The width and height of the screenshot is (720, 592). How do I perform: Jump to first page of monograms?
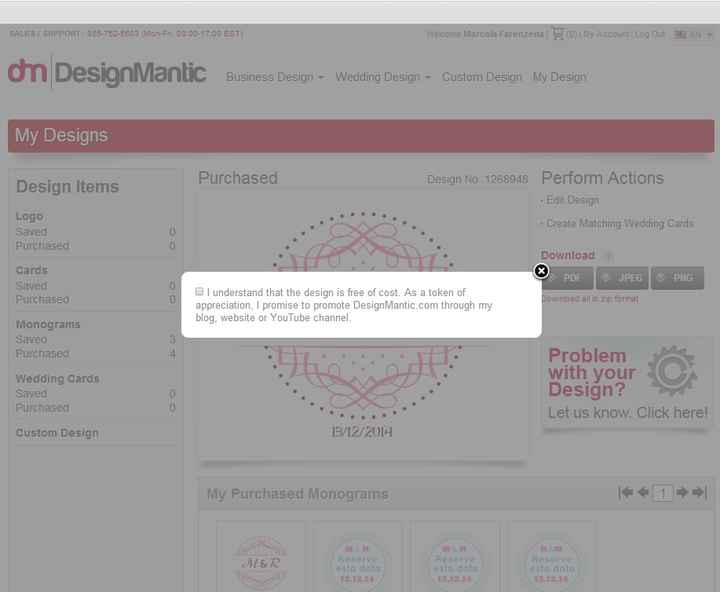[625, 492]
